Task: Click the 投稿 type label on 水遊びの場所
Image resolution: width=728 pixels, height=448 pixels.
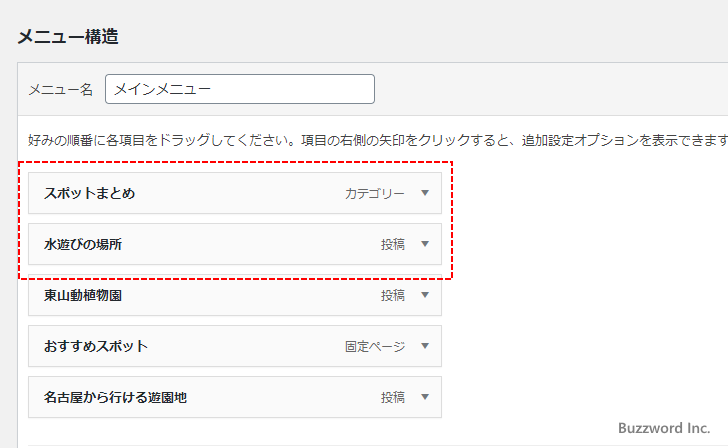Action: (x=392, y=244)
